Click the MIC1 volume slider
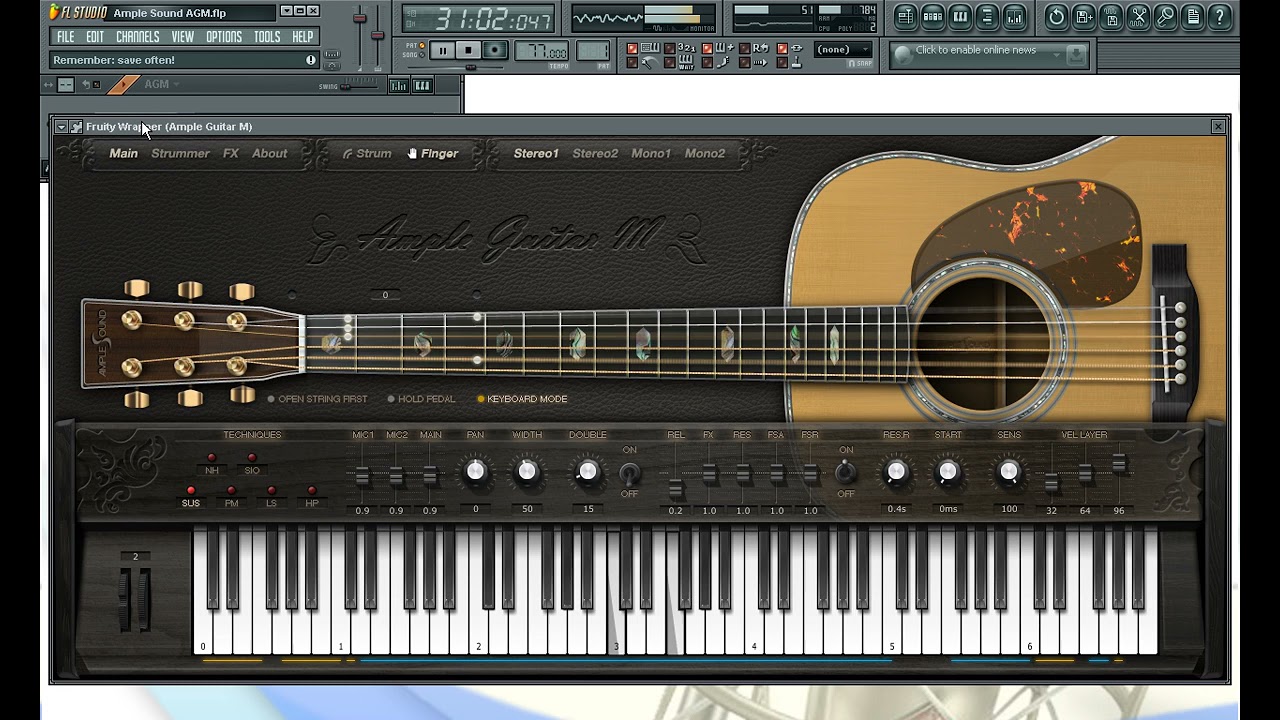Image resolution: width=1280 pixels, height=720 pixels. [x=362, y=476]
